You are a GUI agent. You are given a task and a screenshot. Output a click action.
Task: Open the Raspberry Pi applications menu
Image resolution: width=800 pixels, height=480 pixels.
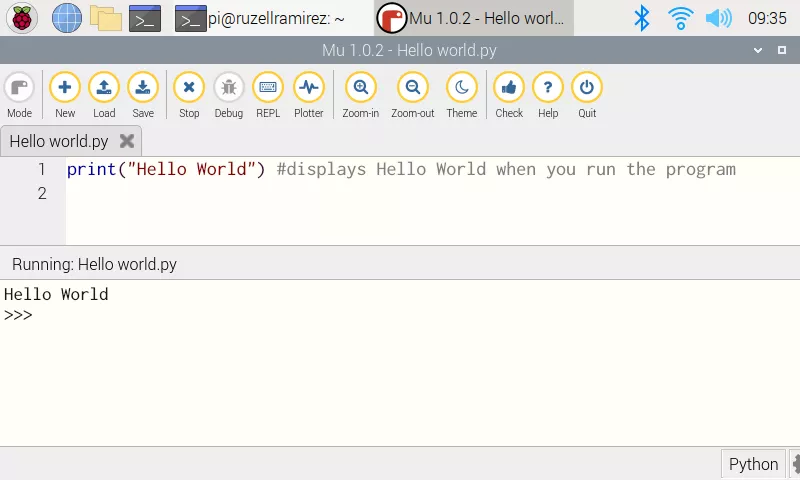click(x=22, y=18)
